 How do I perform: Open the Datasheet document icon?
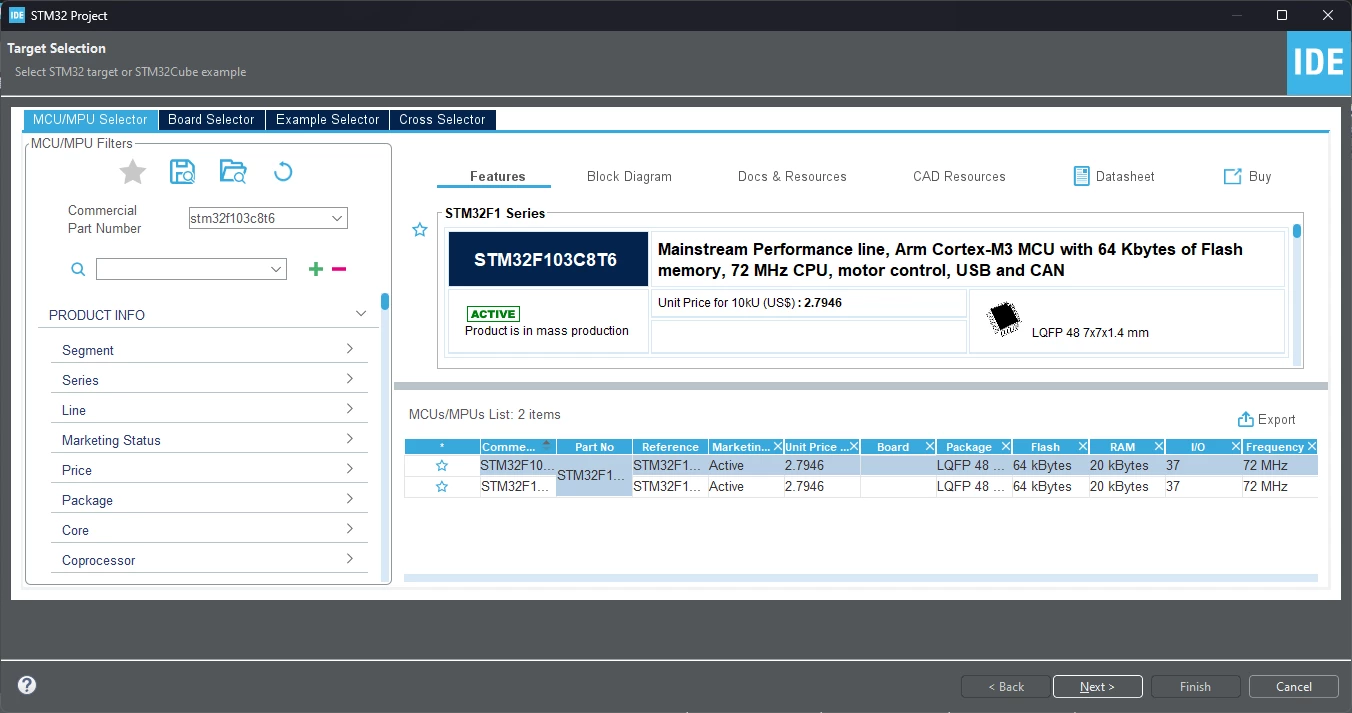pos(1081,176)
